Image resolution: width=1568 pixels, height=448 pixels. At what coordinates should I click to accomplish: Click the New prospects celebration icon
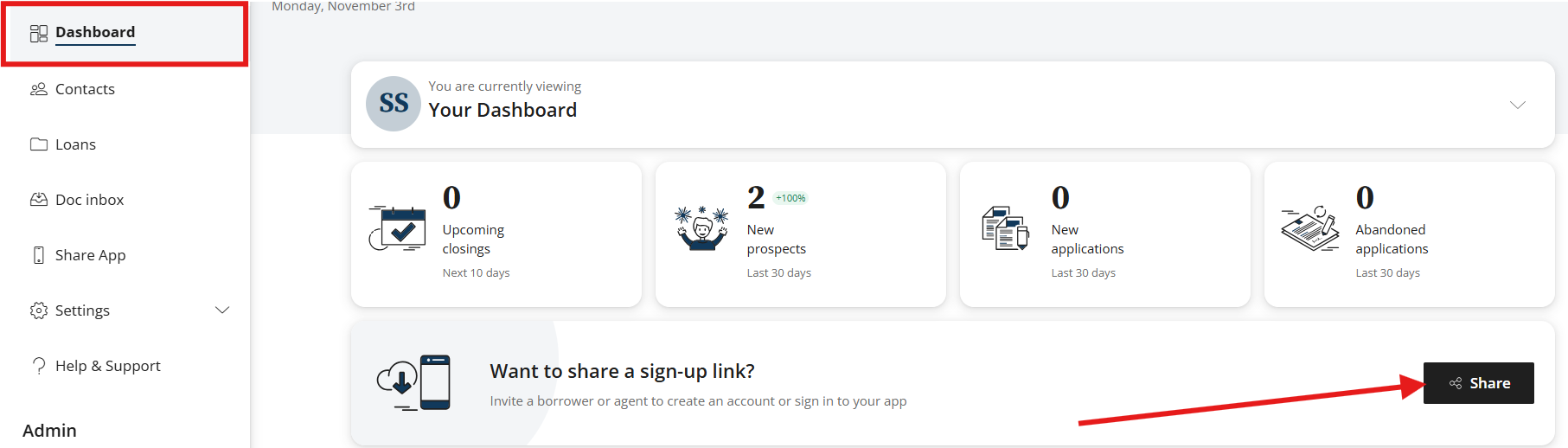coord(701,229)
